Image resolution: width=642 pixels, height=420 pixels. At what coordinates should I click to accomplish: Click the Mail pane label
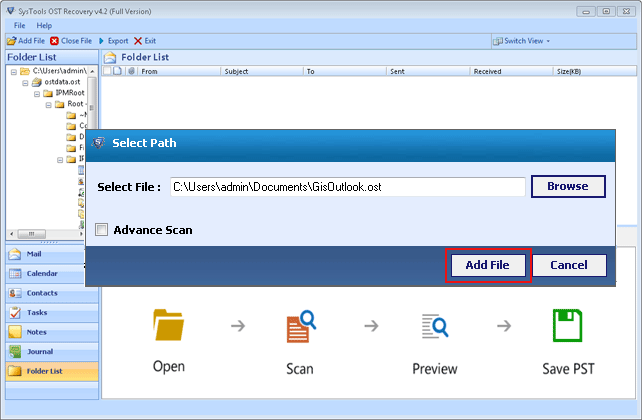[34, 254]
